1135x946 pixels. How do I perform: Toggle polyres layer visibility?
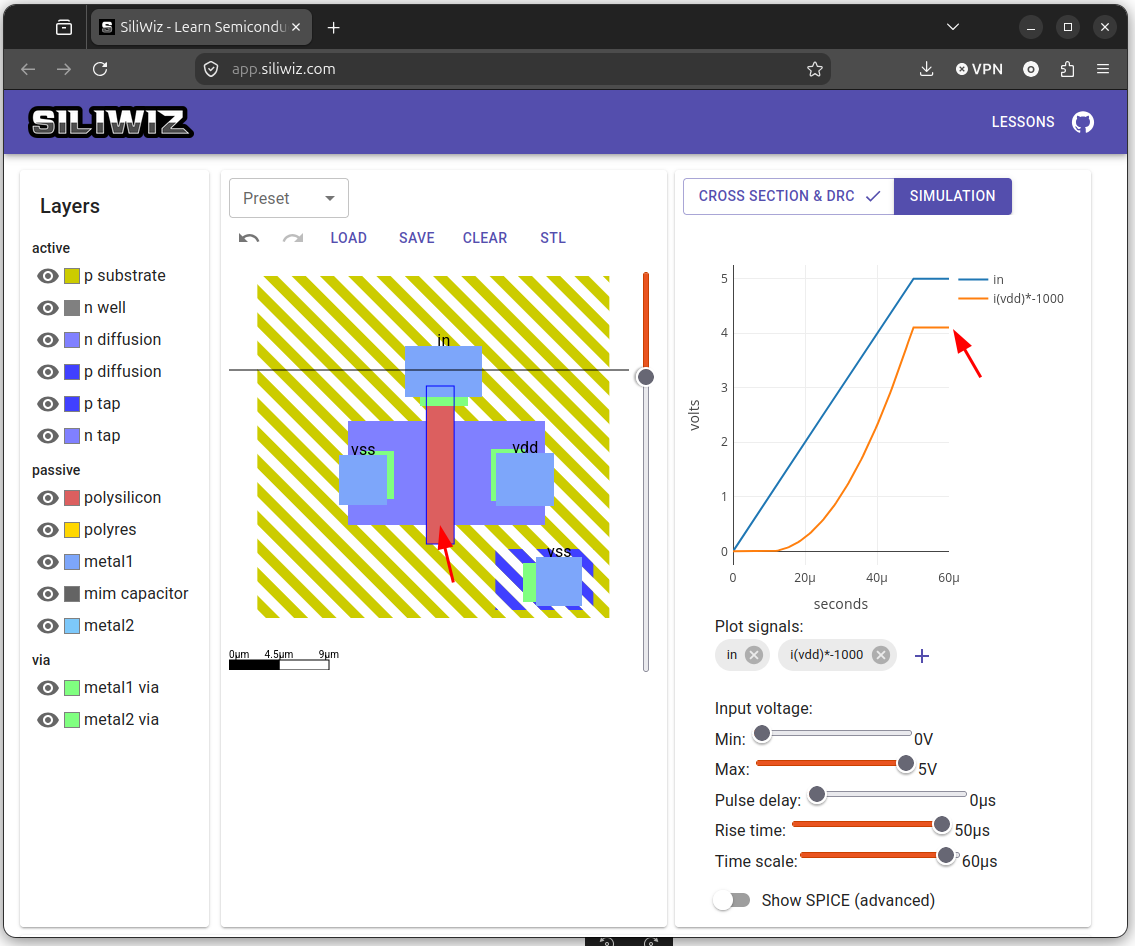point(48,530)
